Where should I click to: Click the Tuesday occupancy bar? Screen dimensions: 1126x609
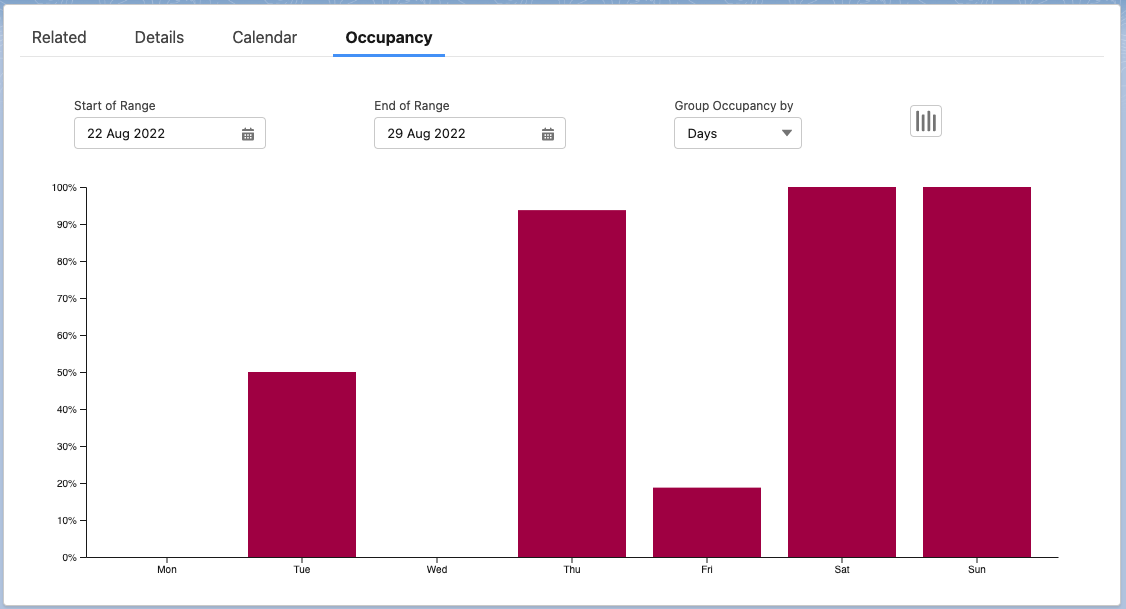point(302,464)
